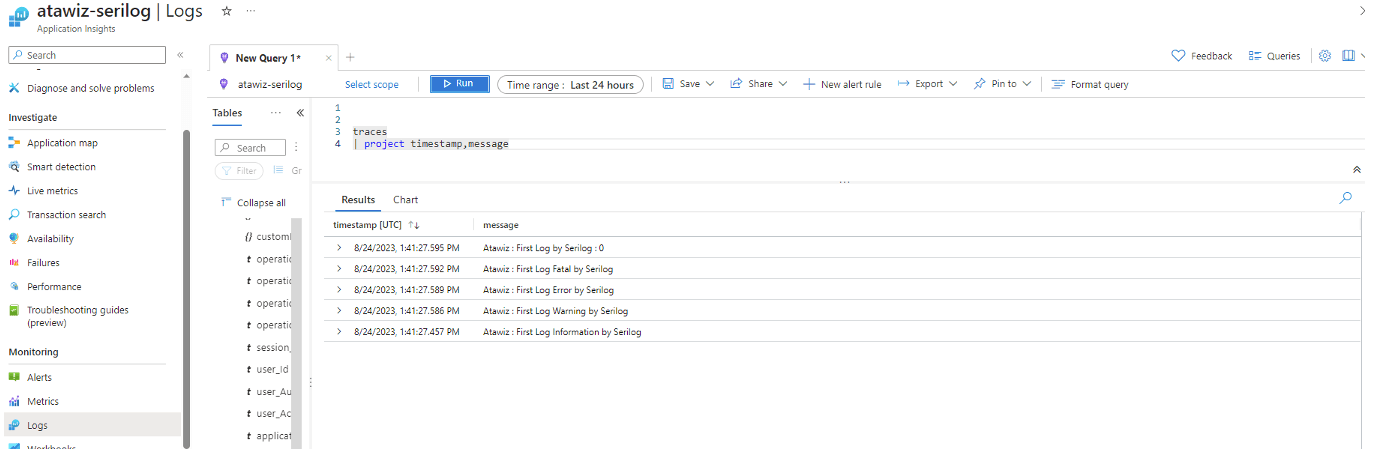Click timestamp cell 8/24/2023, 1:41:27.457 PM
This screenshot has height=474, width=1374.
click(407, 332)
